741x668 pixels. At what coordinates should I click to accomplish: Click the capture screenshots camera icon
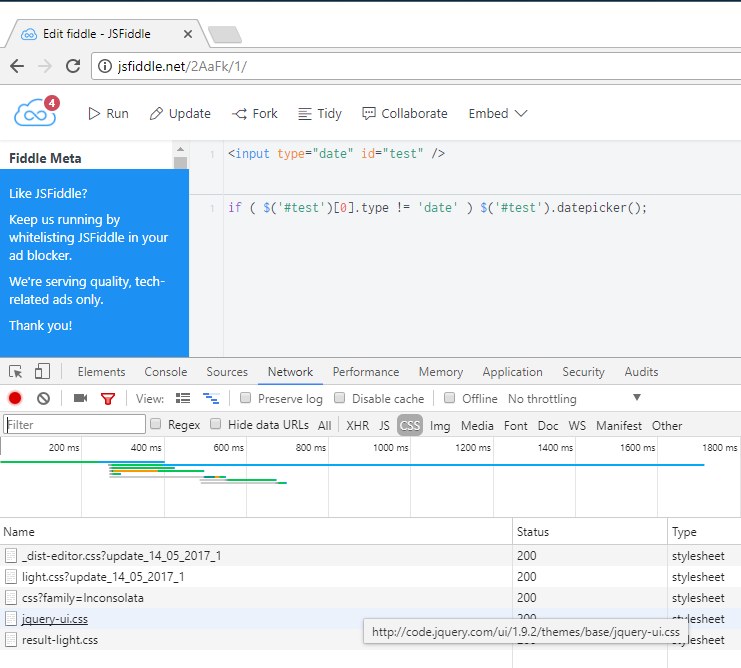pyautogui.click(x=80, y=398)
